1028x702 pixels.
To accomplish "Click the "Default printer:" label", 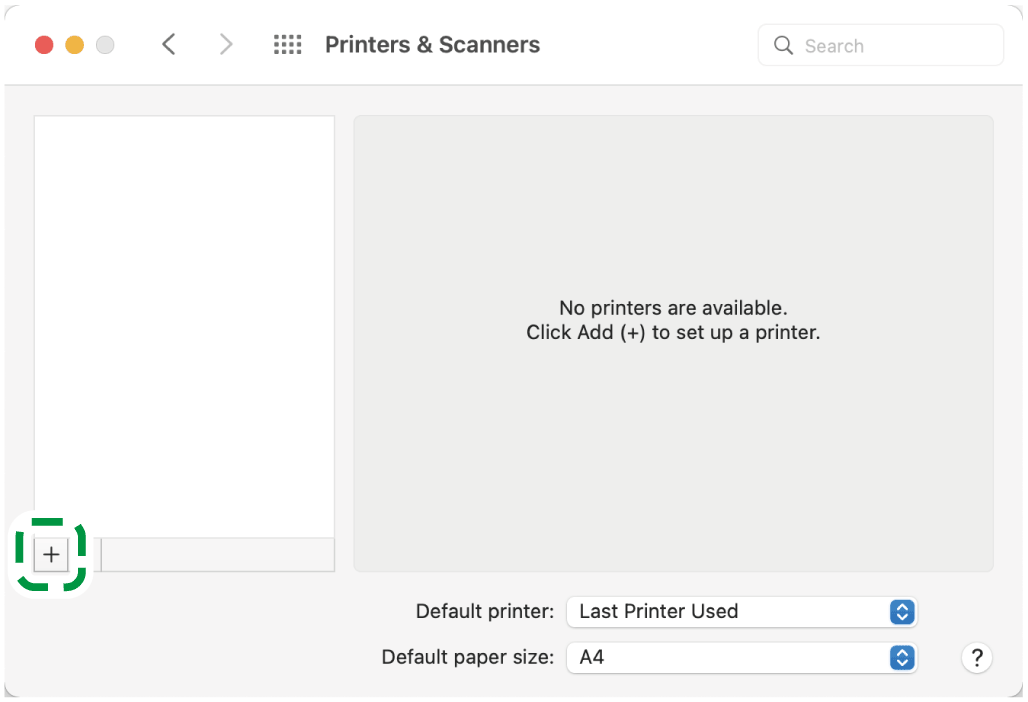I will coord(484,611).
